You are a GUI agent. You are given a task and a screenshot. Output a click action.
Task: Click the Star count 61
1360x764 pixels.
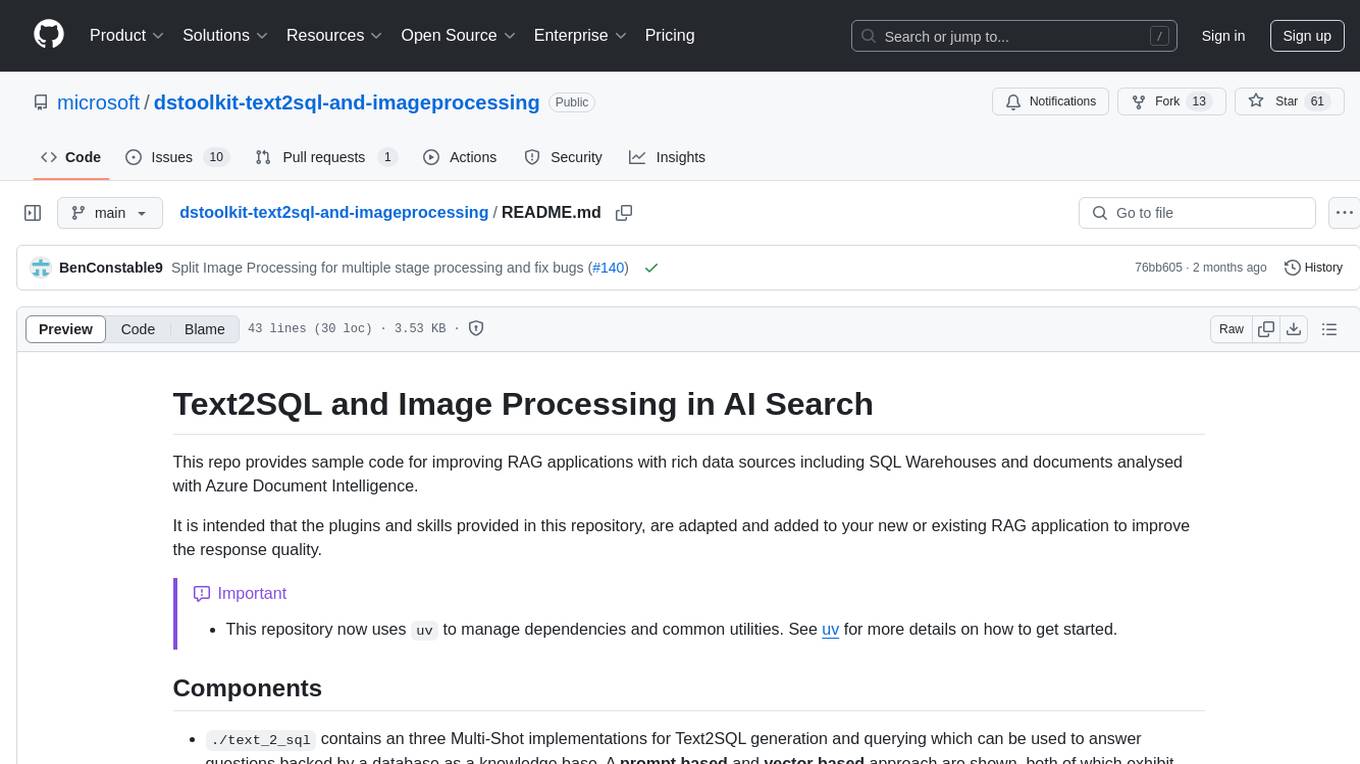[1317, 102]
